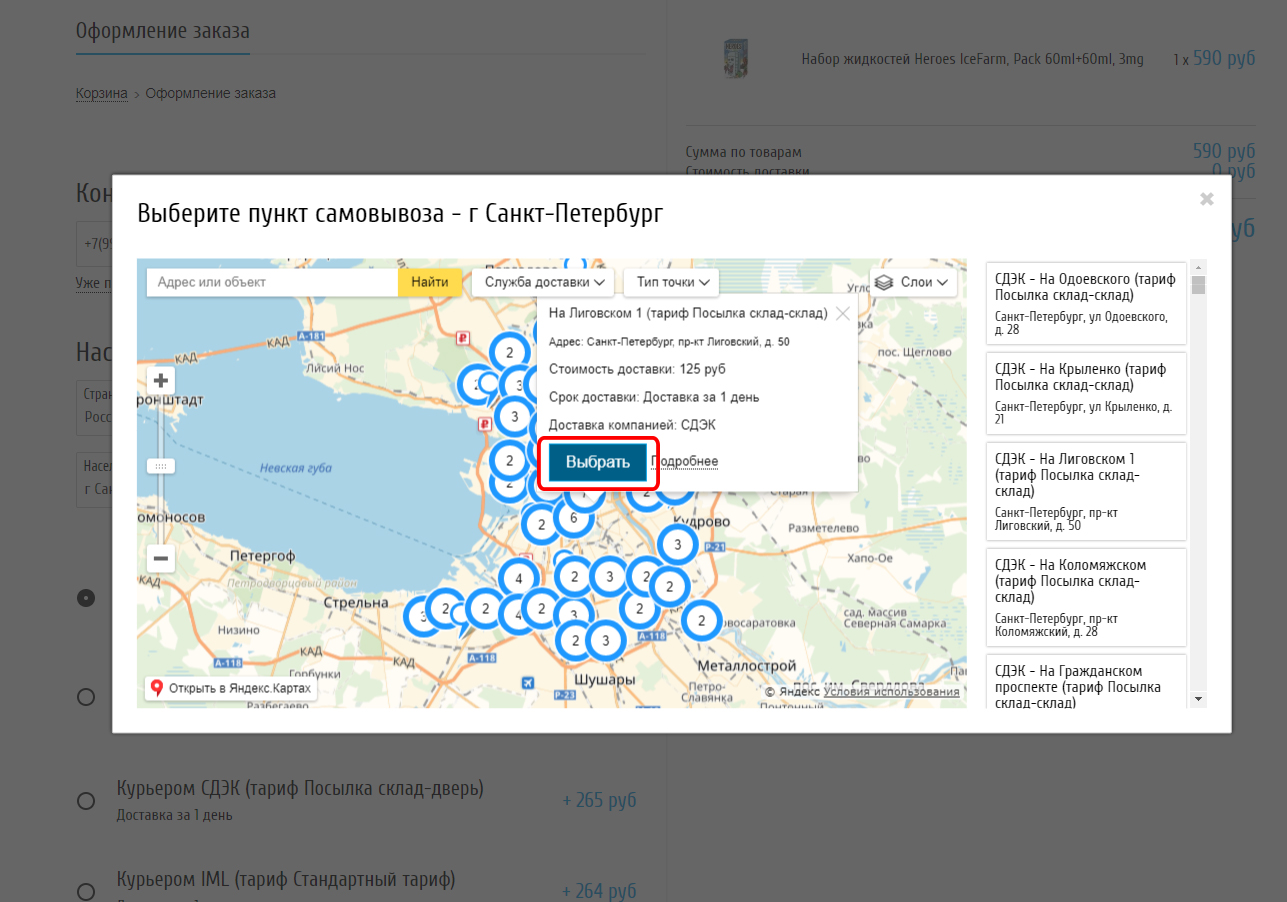The width and height of the screenshot is (1287, 902).
Task: Click the Хапо-Ое map label
Action: pos(868,558)
